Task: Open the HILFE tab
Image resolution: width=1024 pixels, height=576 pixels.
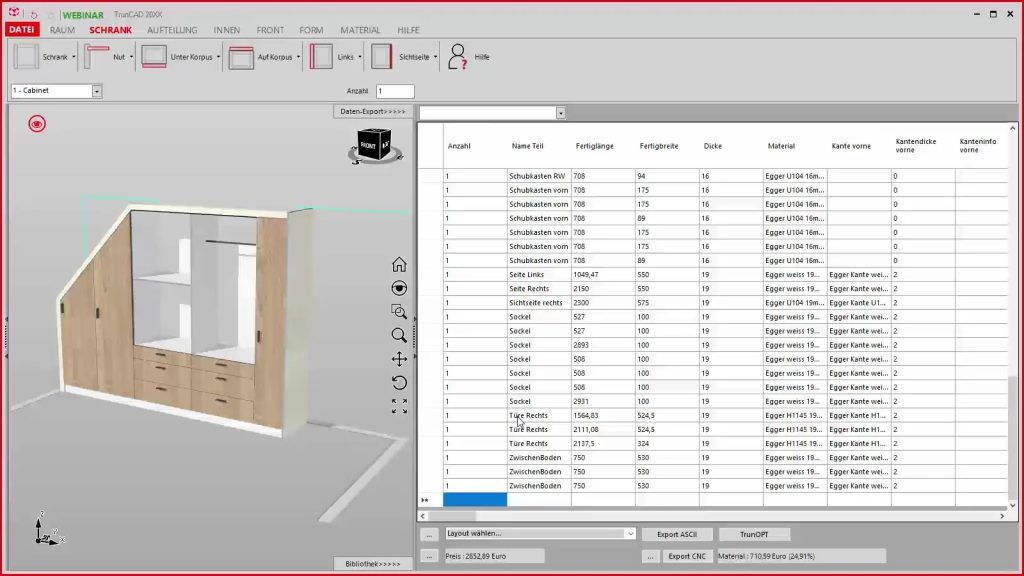Action: click(408, 30)
